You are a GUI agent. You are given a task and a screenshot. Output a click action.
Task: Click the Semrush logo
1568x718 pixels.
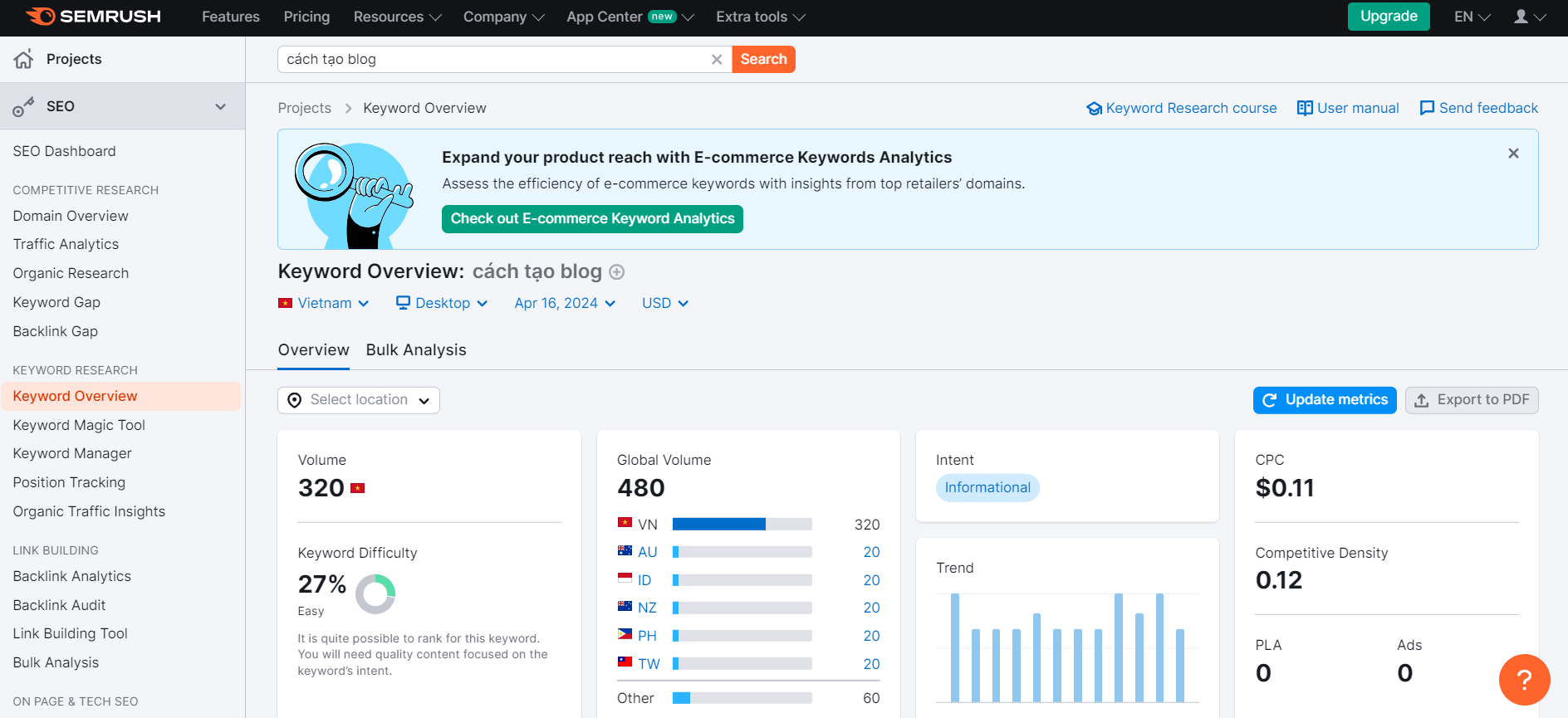pos(93,17)
